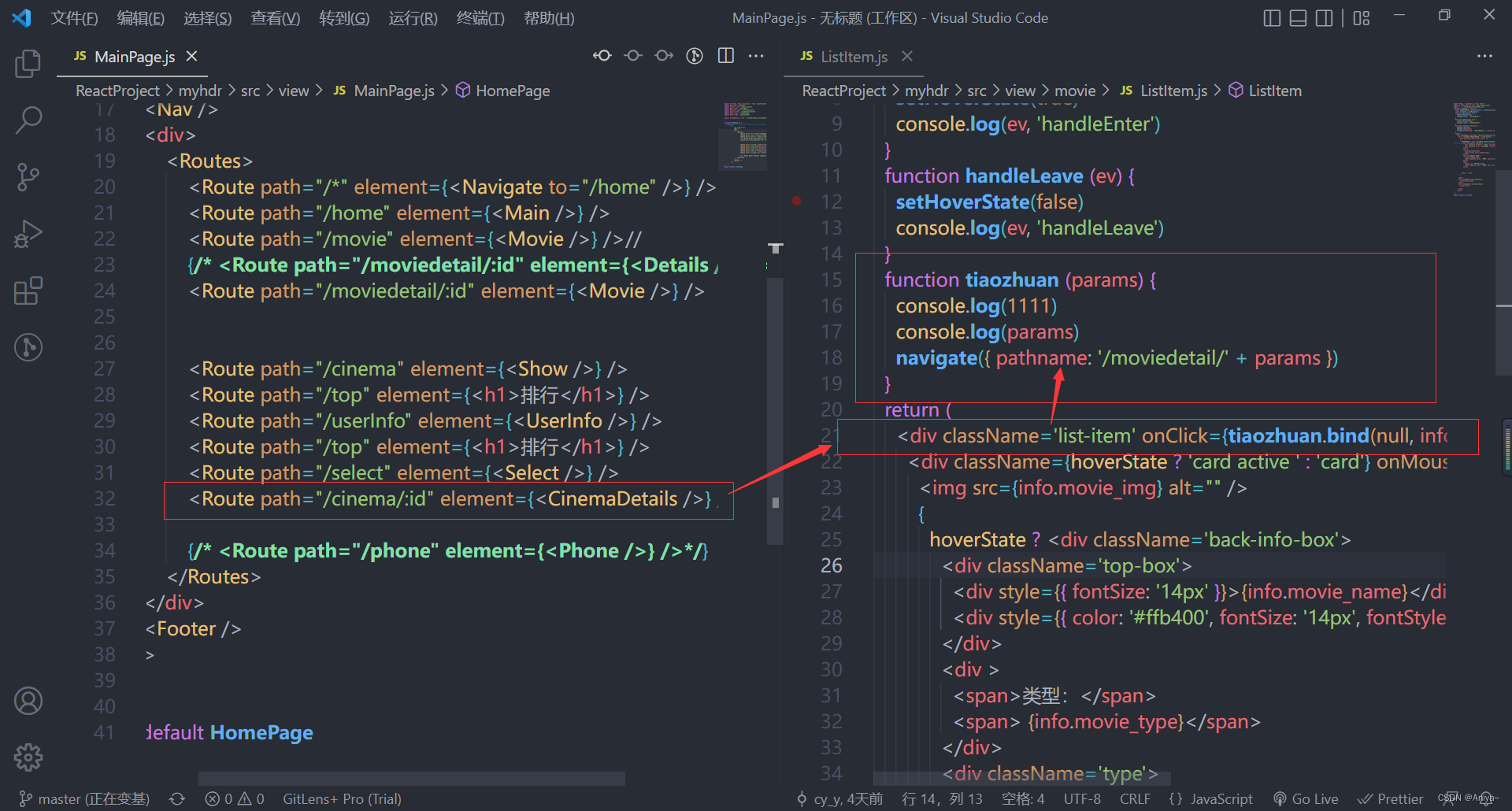Toggle breakpoint on line 12 in ListItem.js
The image size is (1512, 811).
click(x=797, y=202)
